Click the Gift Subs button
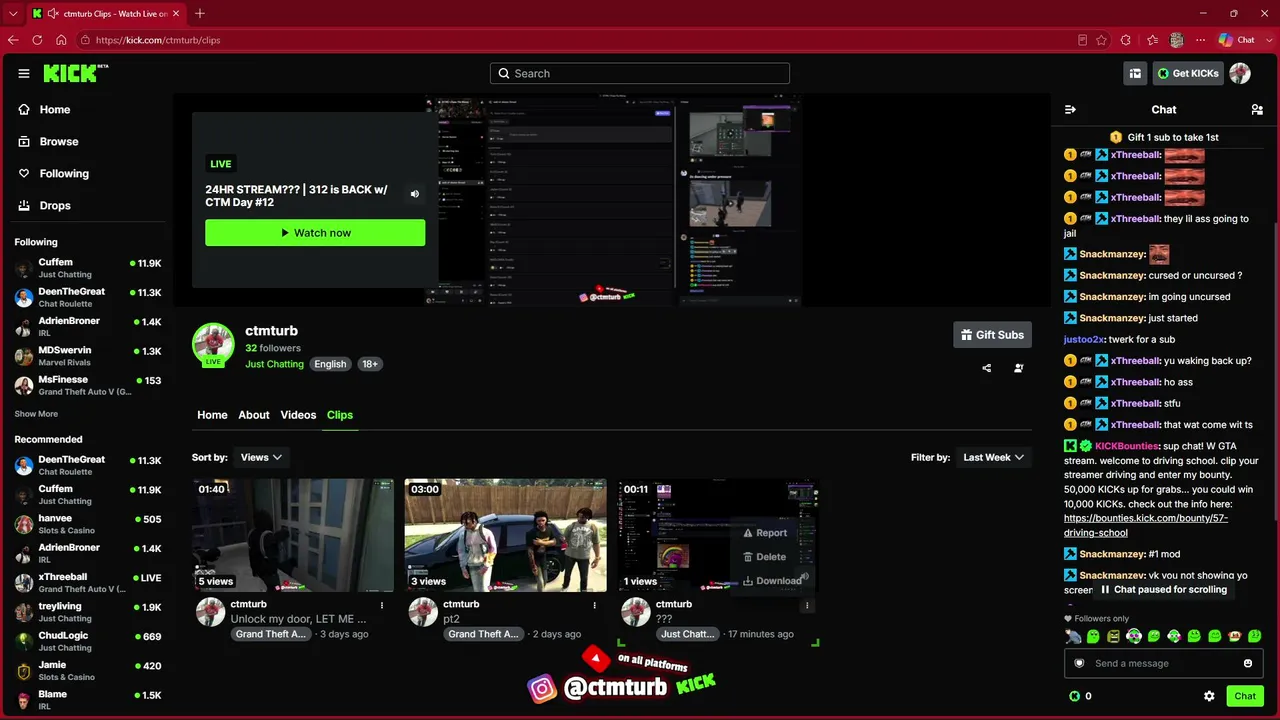The width and height of the screenshot is (1280, 720). (x=992, y=335)
